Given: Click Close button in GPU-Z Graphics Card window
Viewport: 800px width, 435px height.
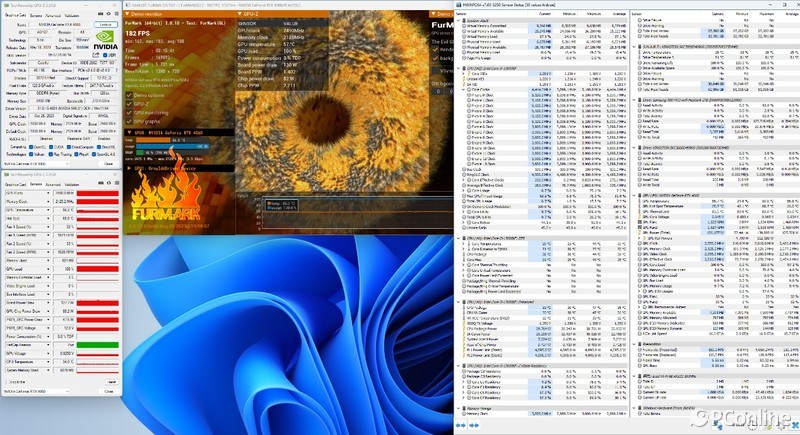Looking at the screenshot, I should point(109,164).
